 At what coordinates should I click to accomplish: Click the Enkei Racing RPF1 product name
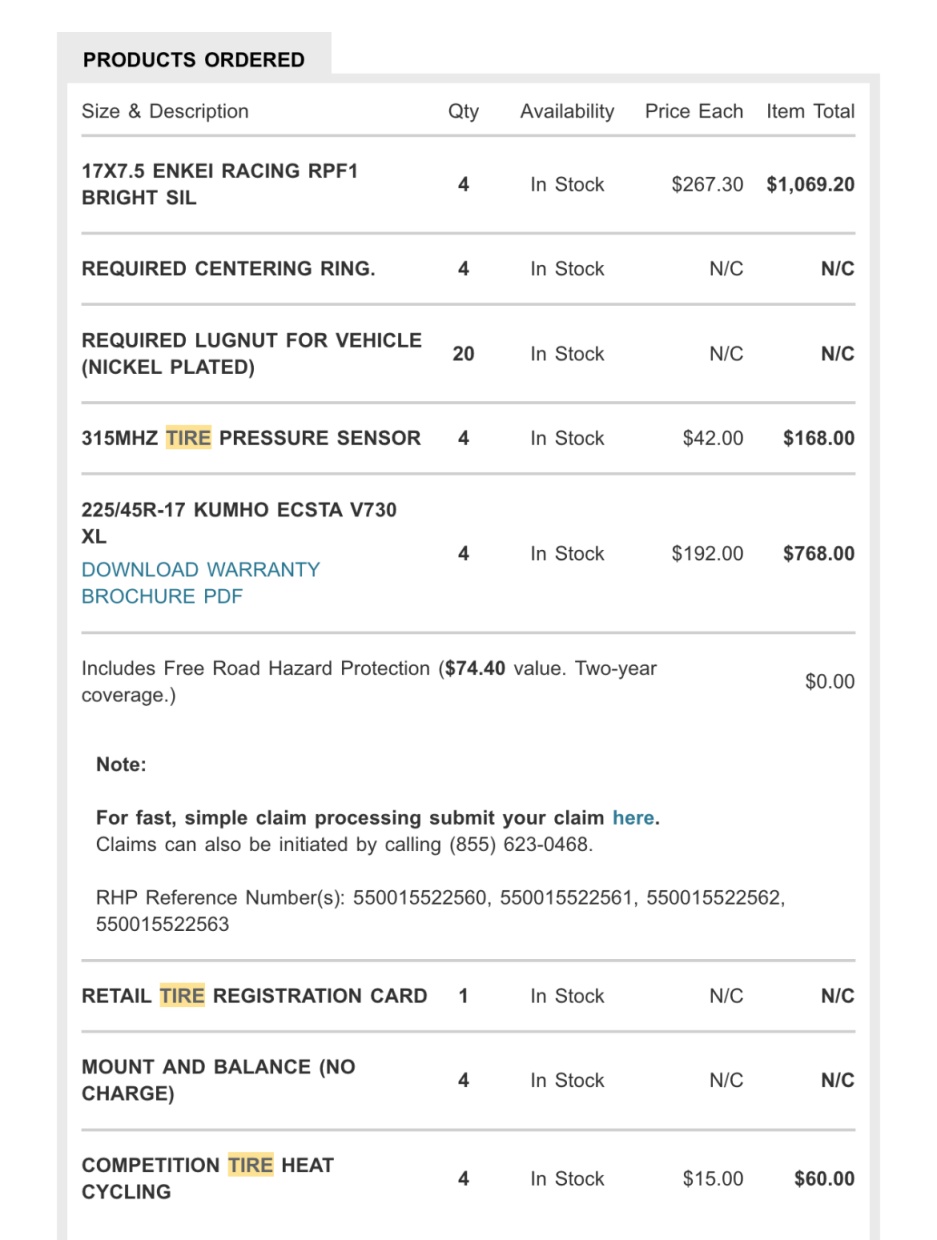(x=219, y=184)
